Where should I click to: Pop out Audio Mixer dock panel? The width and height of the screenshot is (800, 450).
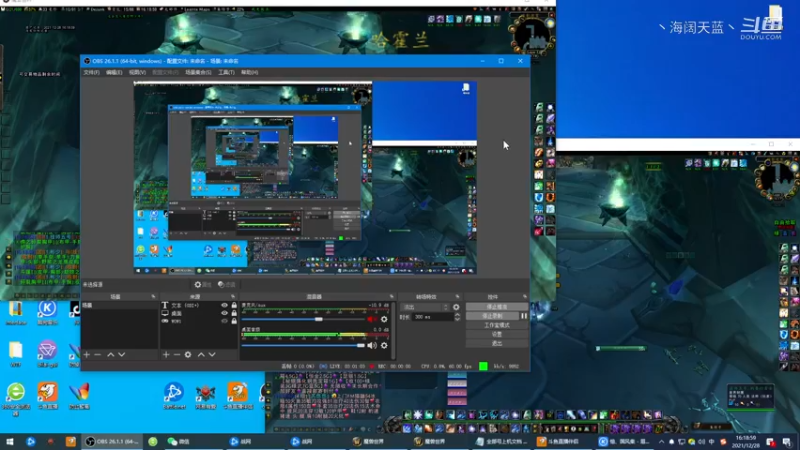click(392, 296)
